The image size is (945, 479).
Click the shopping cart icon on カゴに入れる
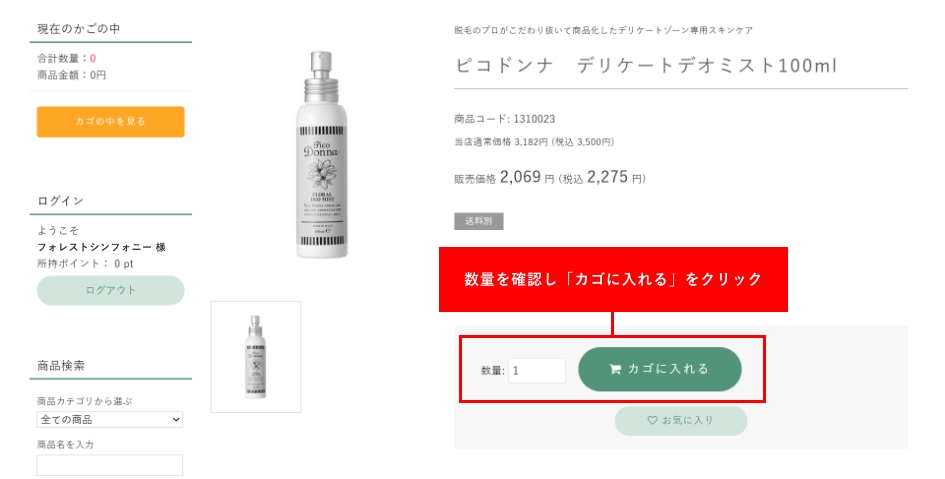(x=615, y=369)
